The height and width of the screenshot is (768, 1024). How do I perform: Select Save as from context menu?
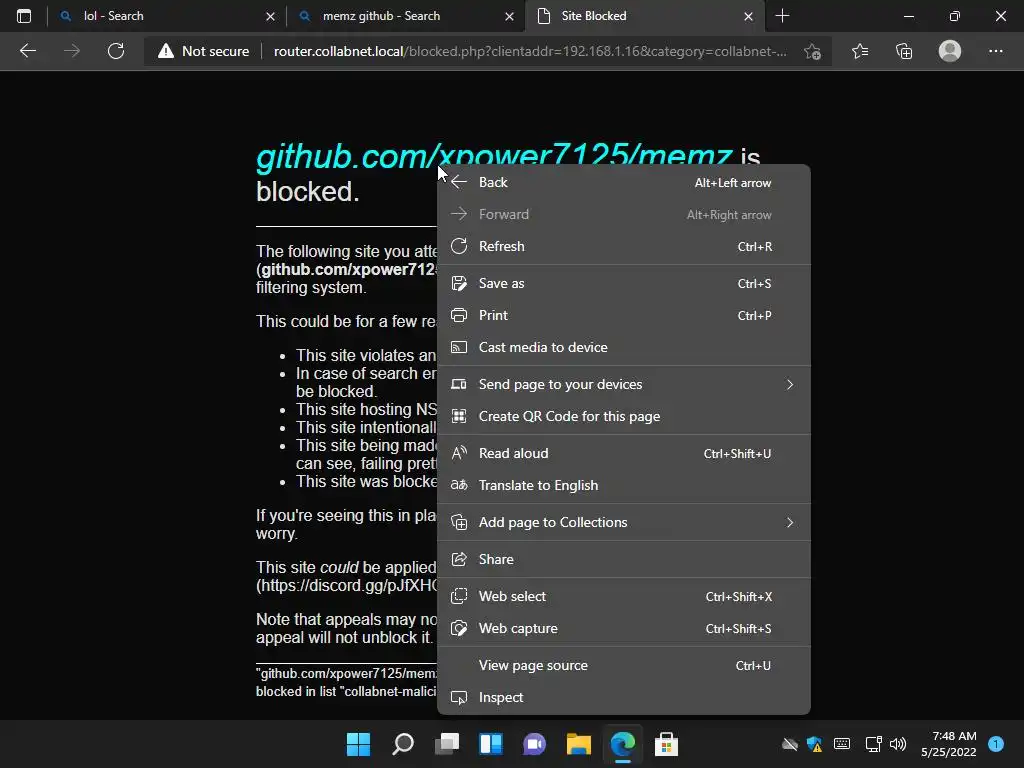(624, 283)
